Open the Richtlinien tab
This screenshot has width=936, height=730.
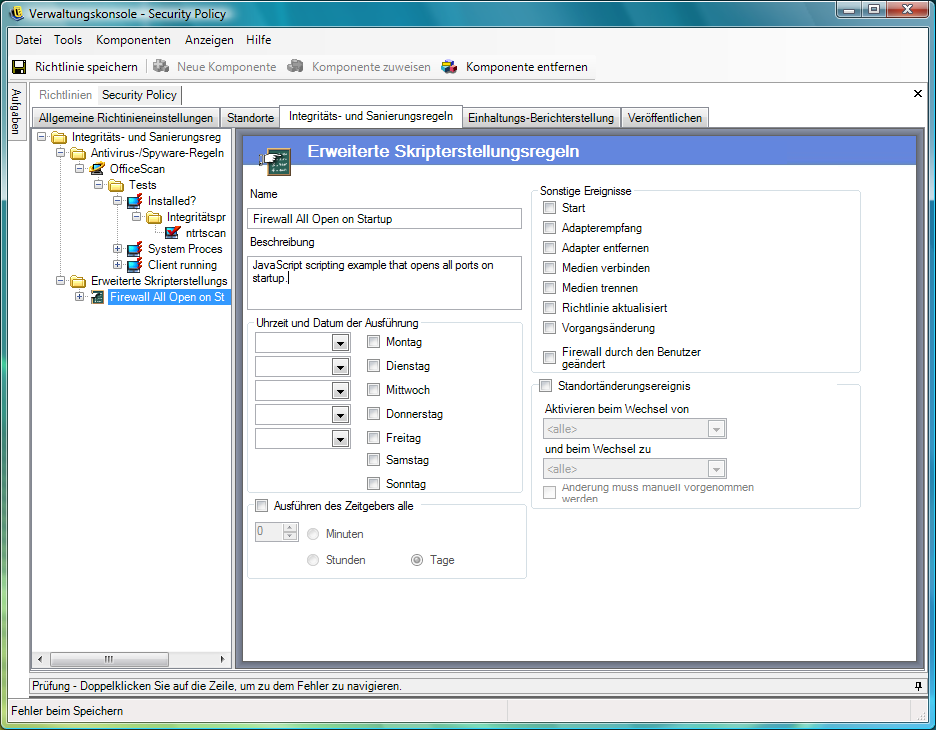click(66, 95)
